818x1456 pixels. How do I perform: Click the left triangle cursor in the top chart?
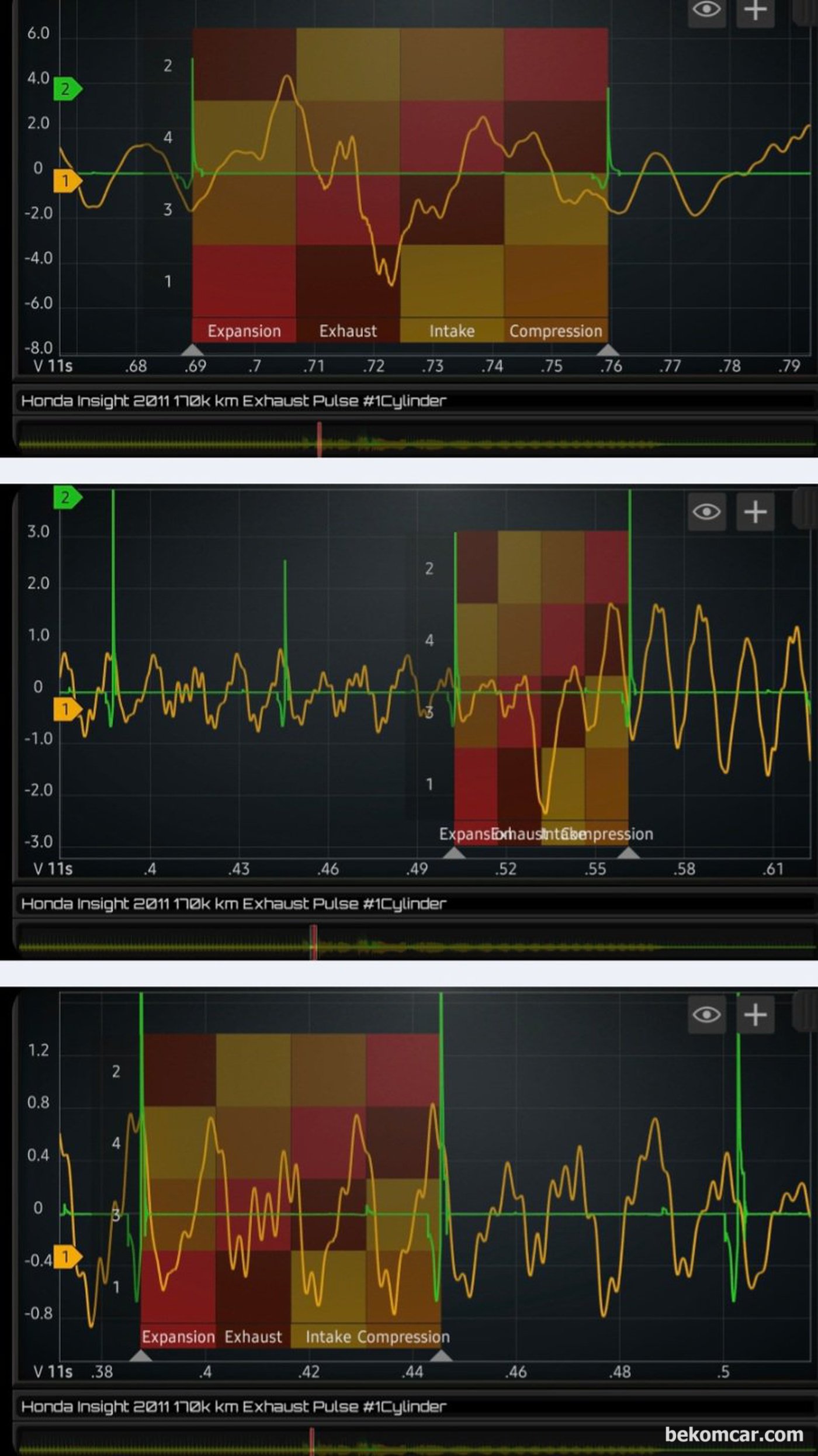click(192, 350)
